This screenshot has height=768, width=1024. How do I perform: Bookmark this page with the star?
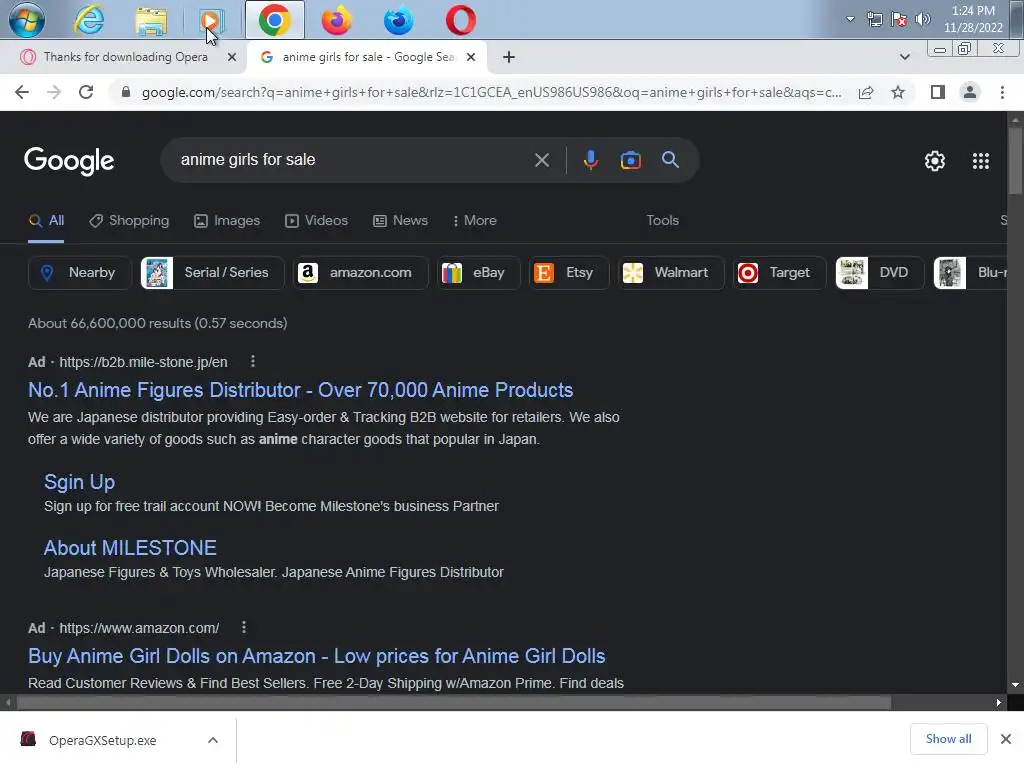click(x=898, y=92)
